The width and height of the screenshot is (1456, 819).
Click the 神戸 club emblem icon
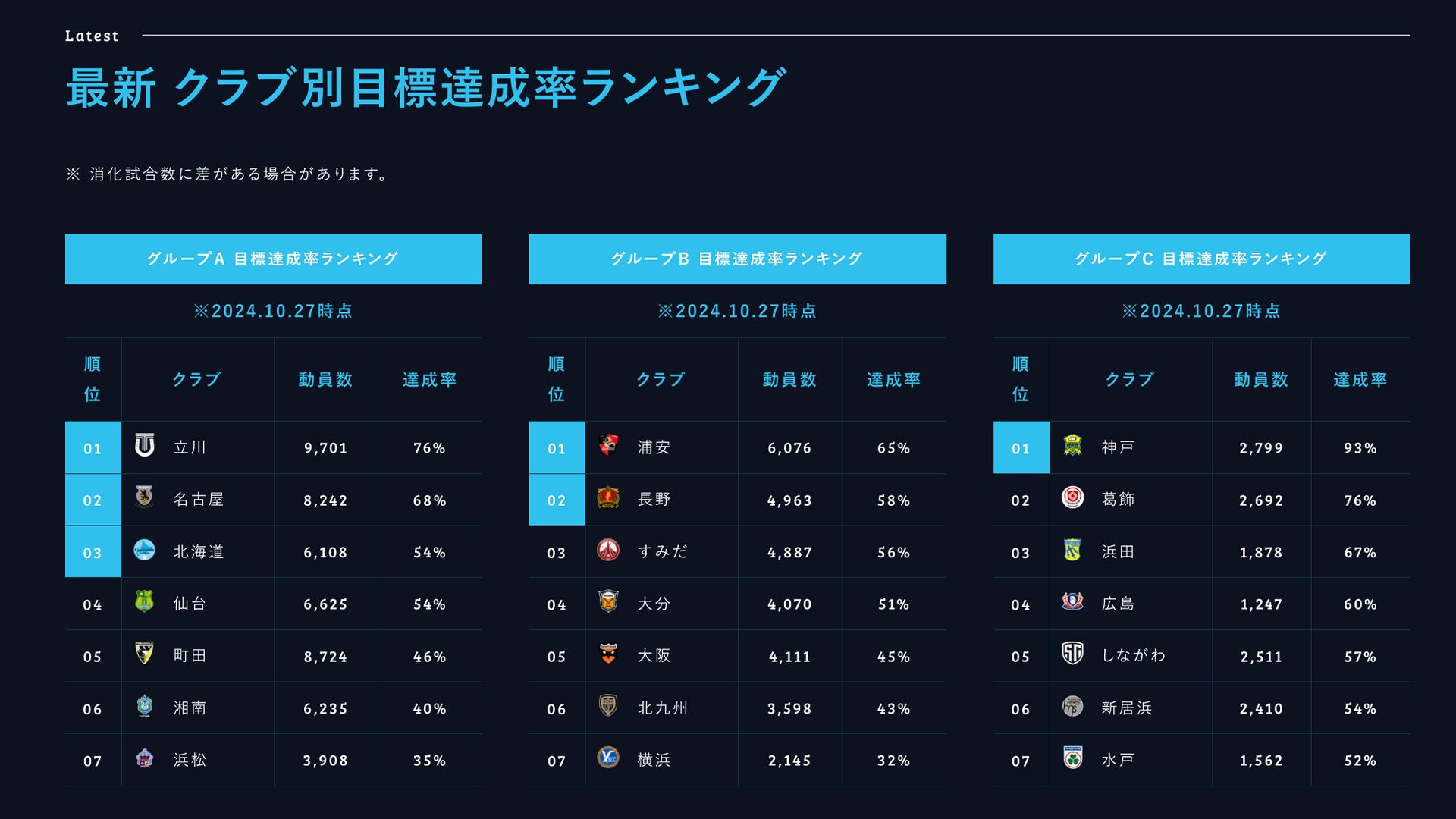click(x=1072, y=445)
